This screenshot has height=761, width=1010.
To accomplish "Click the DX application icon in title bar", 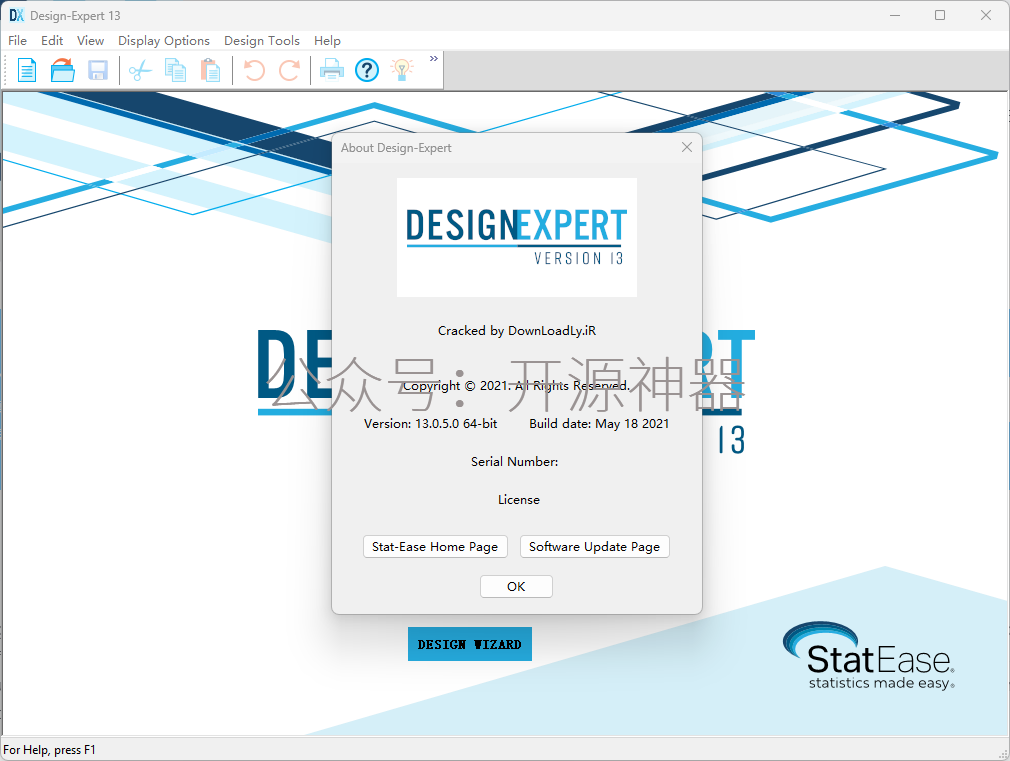I will pyautogui.click(x=16, y=15).
